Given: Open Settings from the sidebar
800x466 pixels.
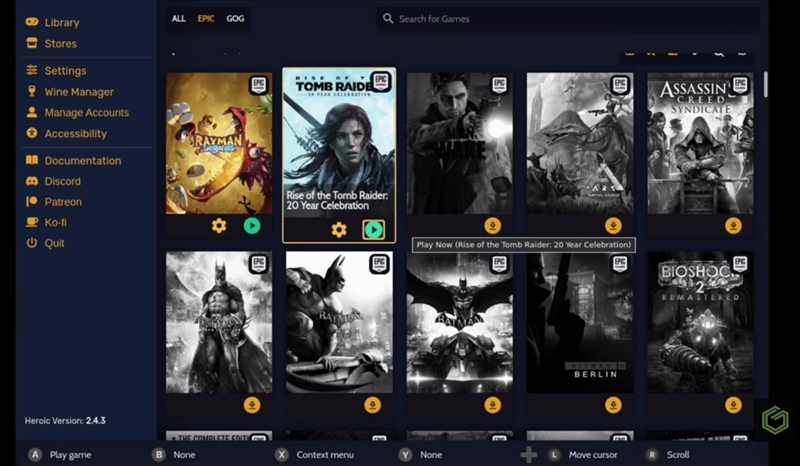Looking at the screenshot, I should click(x=56, y=70).
